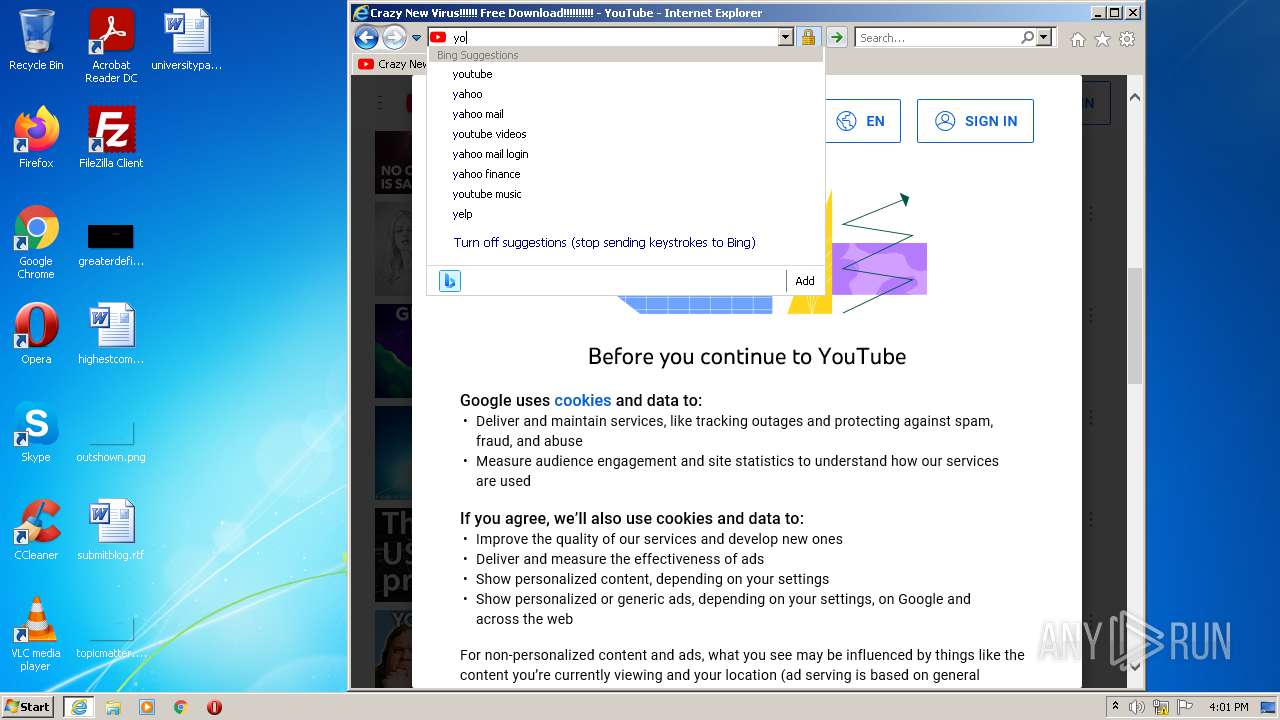Click the Search box in Internet Explorer

(x=938, y=38)
